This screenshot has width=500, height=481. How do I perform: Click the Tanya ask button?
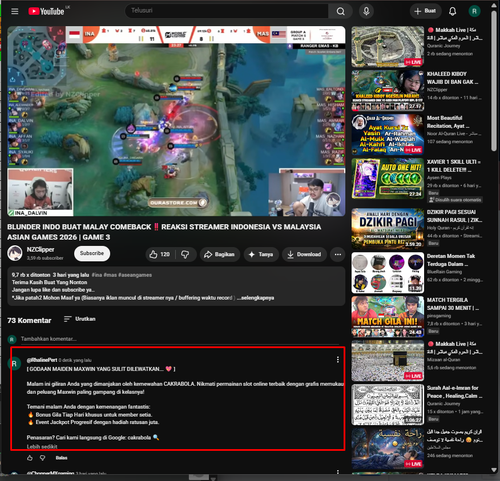(x=261, y=254)
